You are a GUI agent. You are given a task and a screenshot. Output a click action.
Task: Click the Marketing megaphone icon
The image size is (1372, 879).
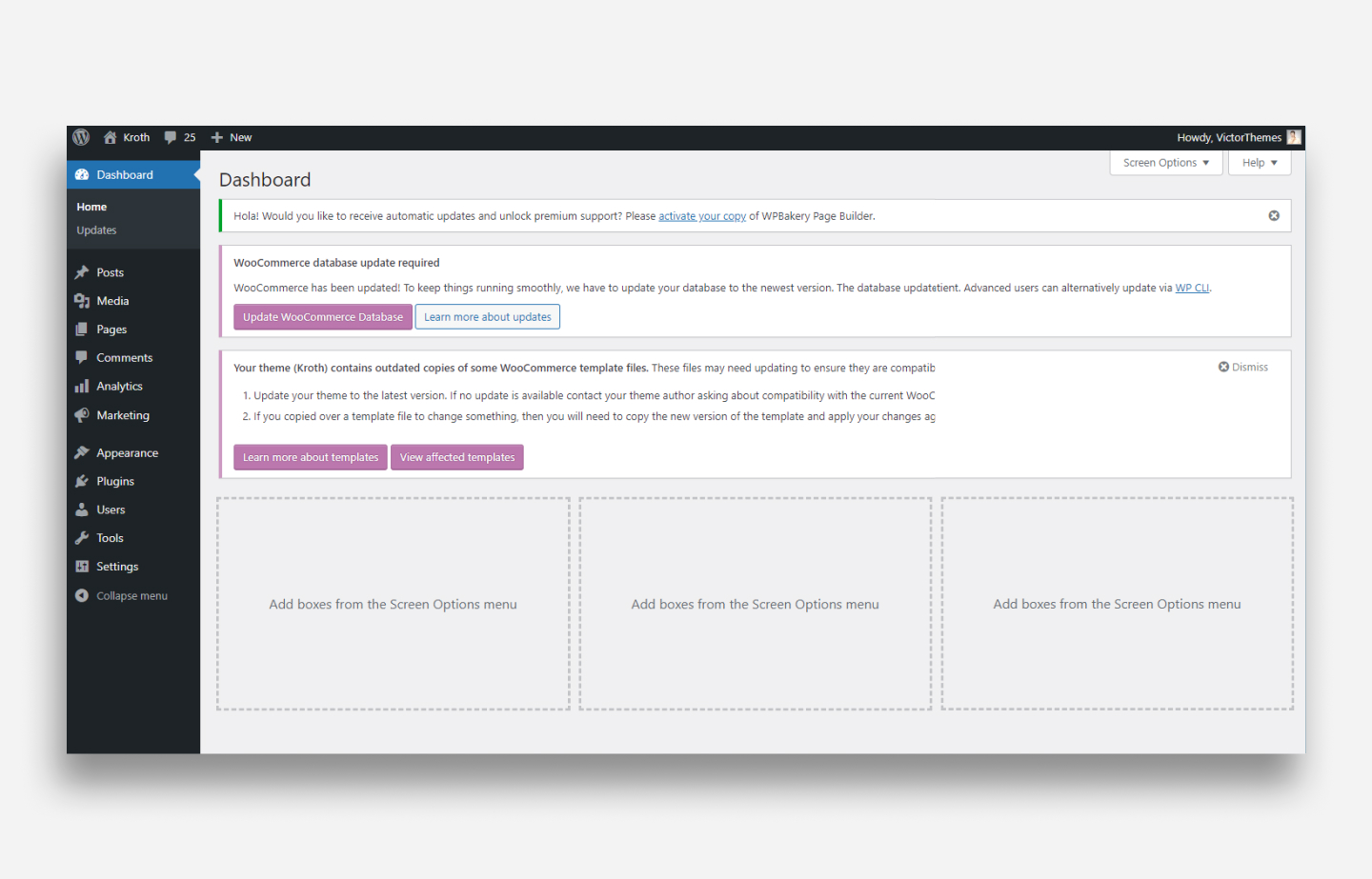point(81,414)
